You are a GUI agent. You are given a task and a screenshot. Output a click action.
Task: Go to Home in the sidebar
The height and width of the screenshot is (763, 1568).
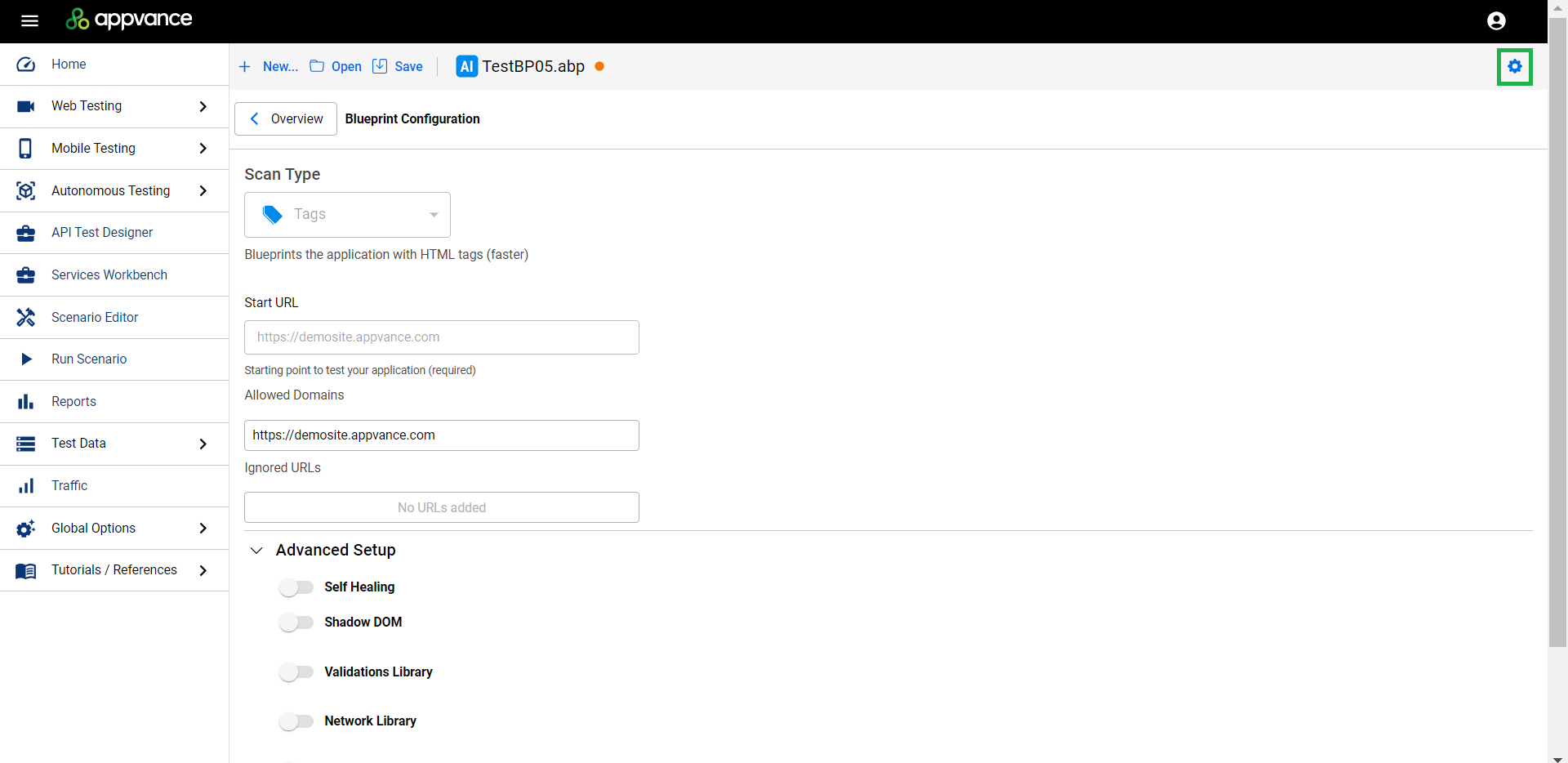(69, 65)
